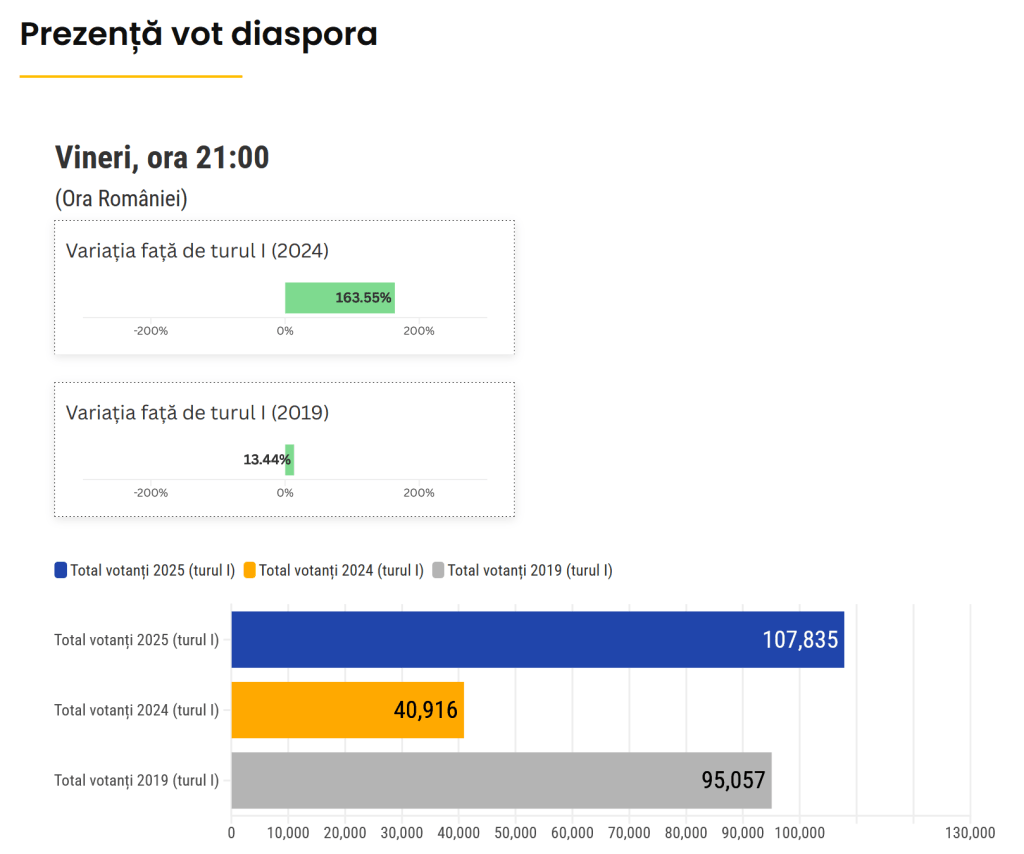Hide the 2024 series via its legend text

click(341, 570)
